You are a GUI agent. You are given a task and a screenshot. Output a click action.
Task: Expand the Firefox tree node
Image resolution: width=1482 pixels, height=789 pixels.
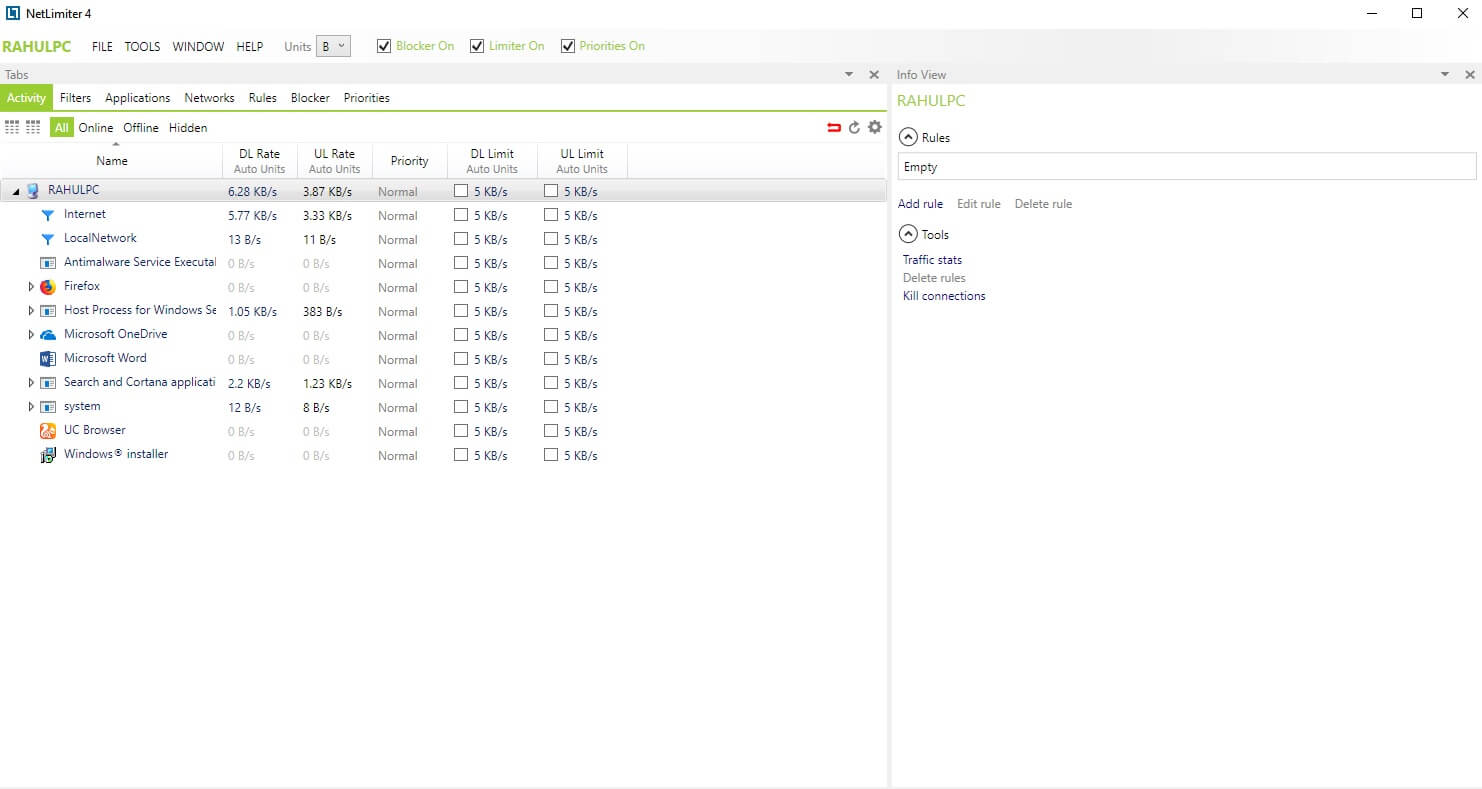coord(31,287)
